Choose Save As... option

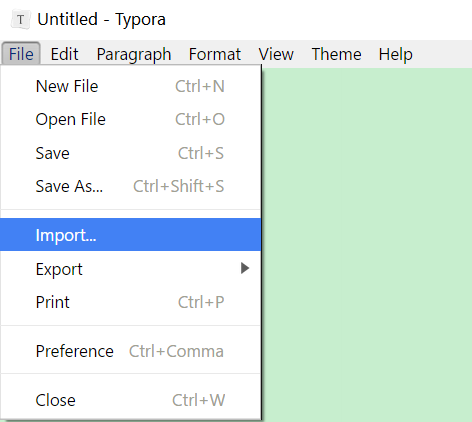click(x=130, y=186)
